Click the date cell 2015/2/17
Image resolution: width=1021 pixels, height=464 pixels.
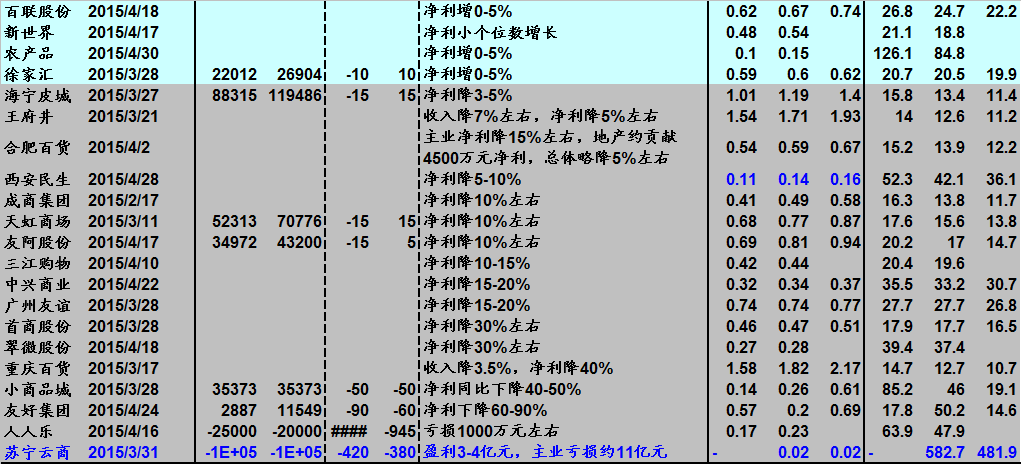click(123, 200)
